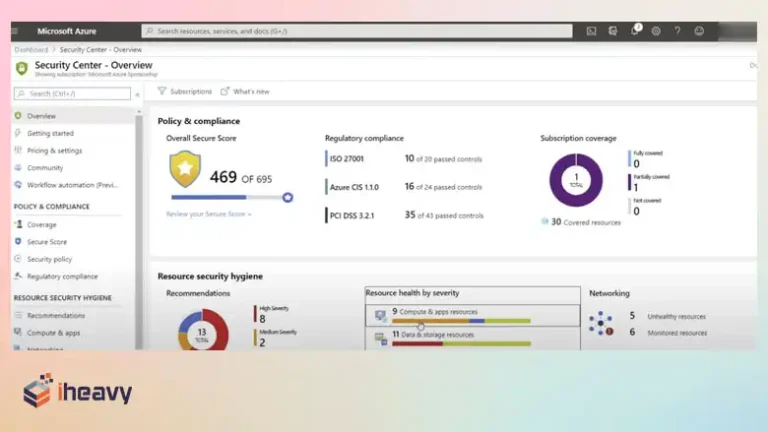Click the Covered resources cube icon
Viewport: 768px width, 432px height.
(x=544, y=222)
